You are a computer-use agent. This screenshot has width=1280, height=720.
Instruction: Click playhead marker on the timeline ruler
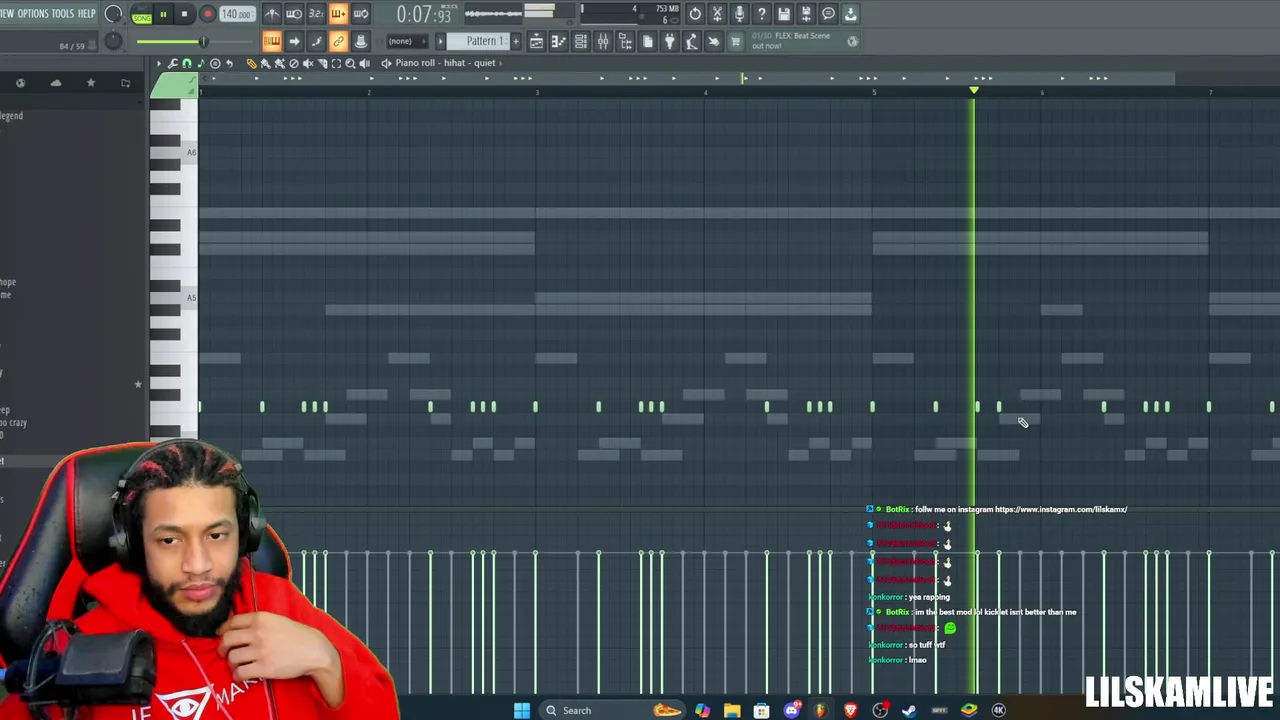(x=974, y=91)
